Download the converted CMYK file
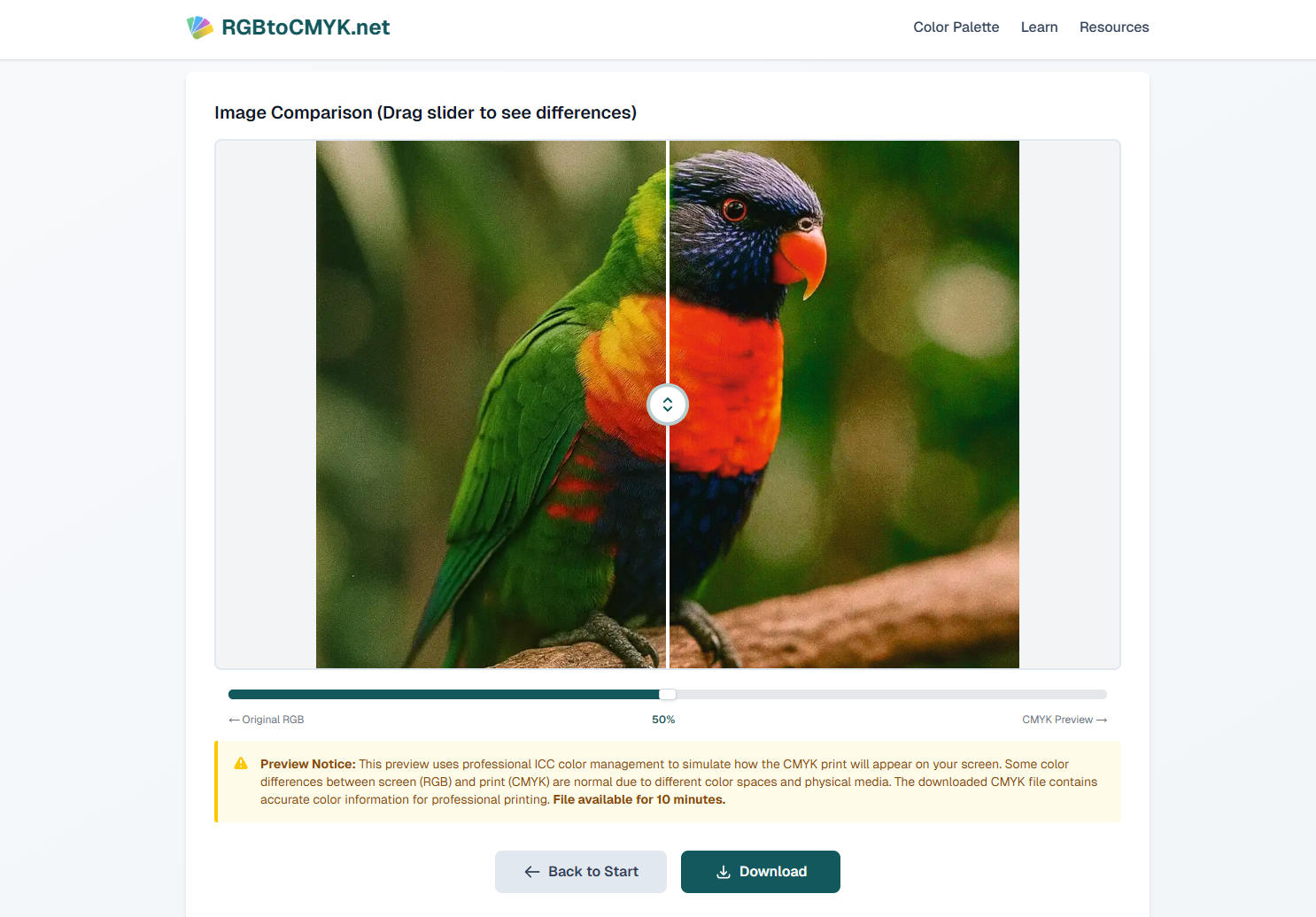 (x=761, y=872)
